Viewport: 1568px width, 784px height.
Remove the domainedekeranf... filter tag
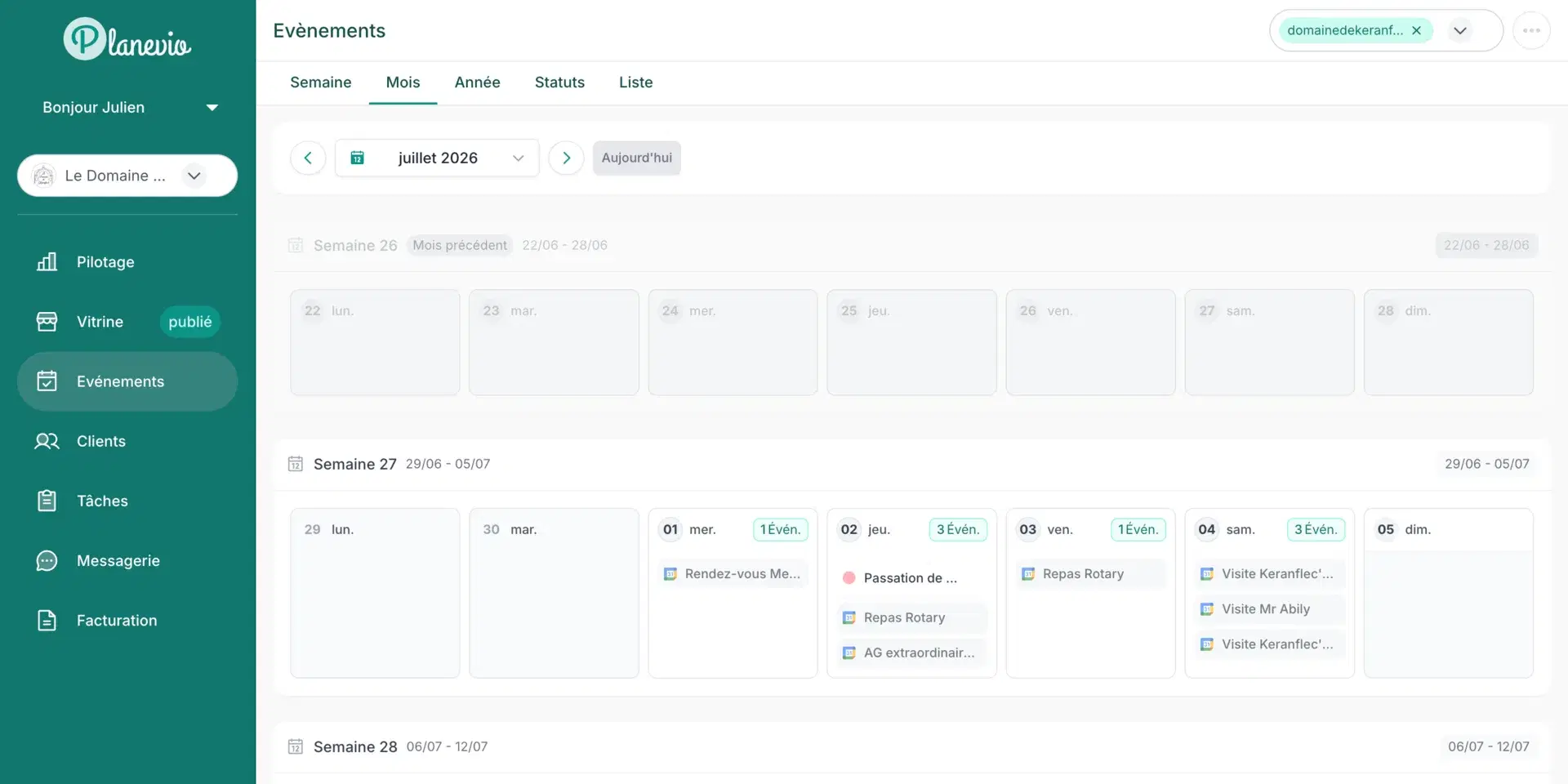pos(1416,30)
